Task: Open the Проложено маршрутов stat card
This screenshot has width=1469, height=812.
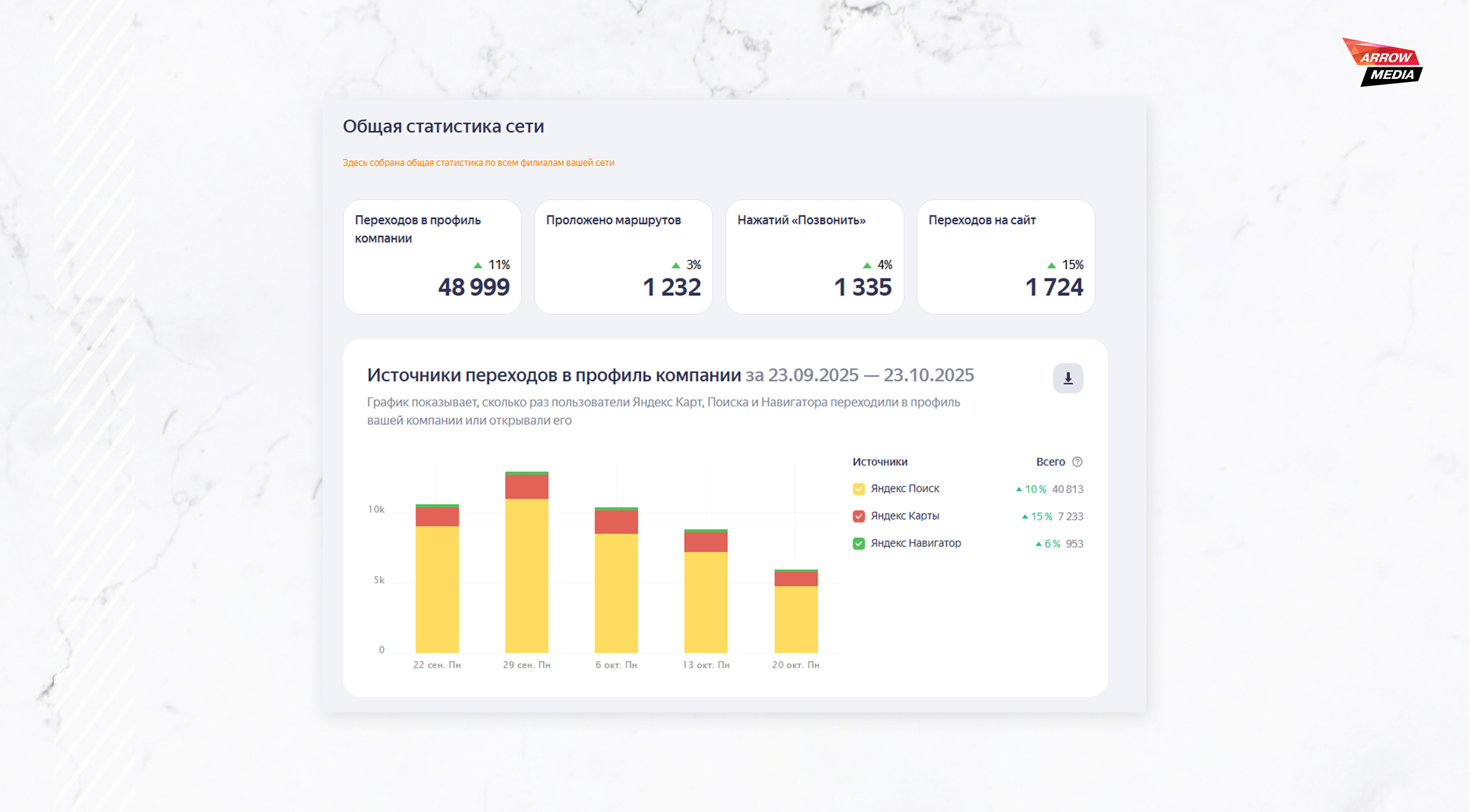Action: (623, 257)
